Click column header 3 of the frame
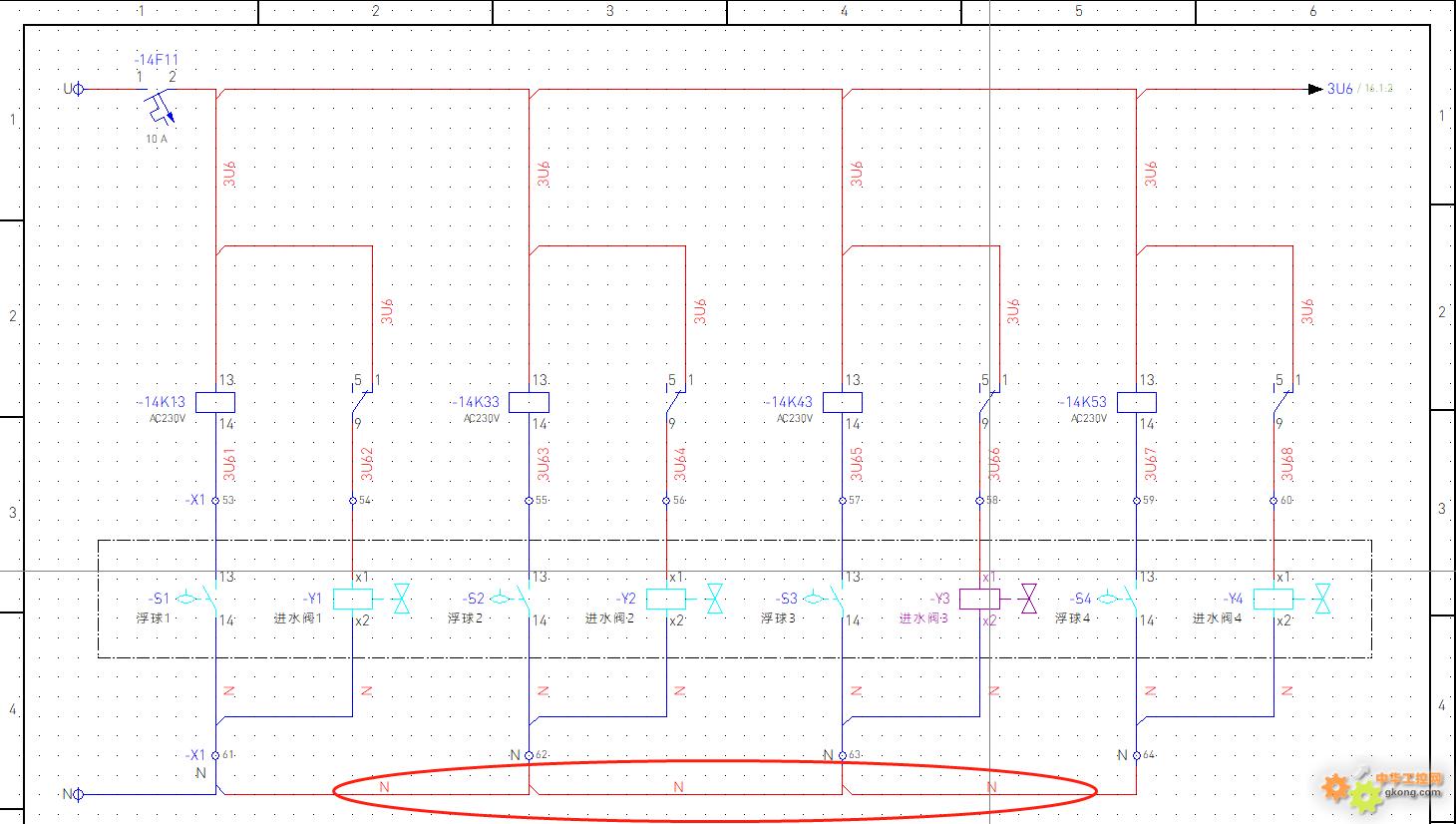The height and width of the screenshot is (824, 1456). pyautogui.click(x=609, y=11)
